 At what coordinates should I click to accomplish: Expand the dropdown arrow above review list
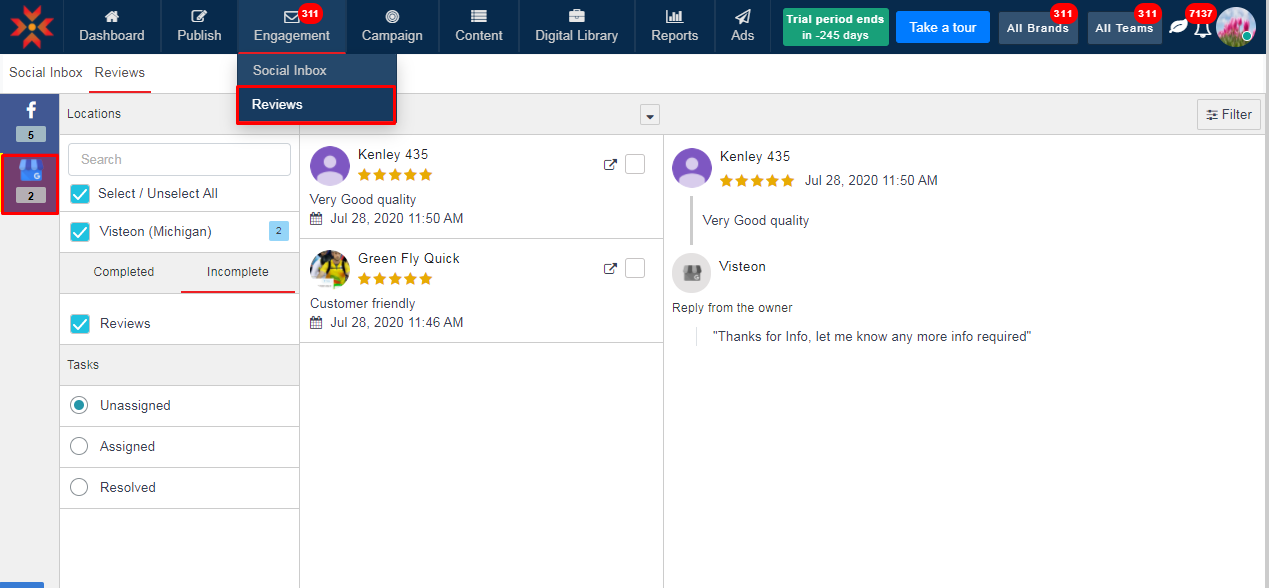(x=650, y=115)
